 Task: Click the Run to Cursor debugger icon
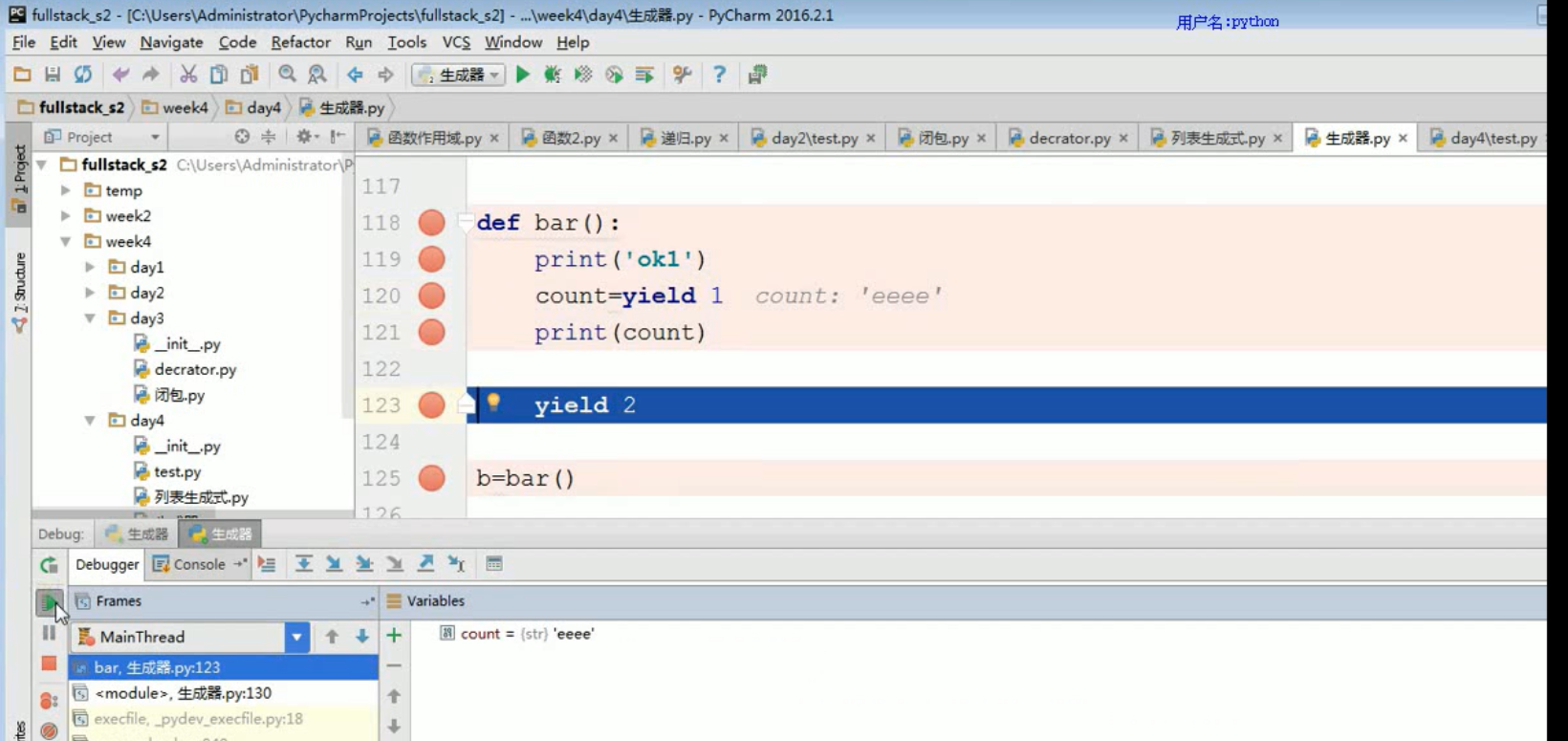tap(457, 564)
